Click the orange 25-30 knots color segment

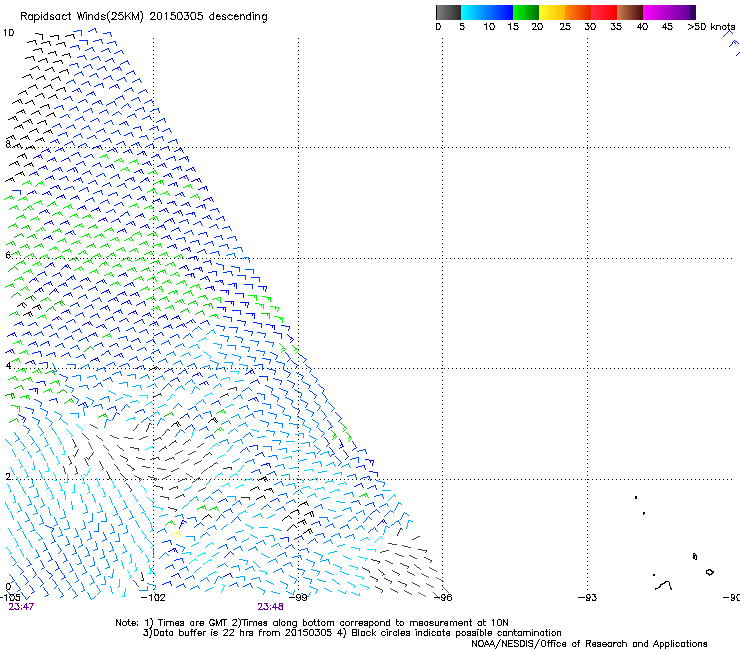click(x=578, y=12)
